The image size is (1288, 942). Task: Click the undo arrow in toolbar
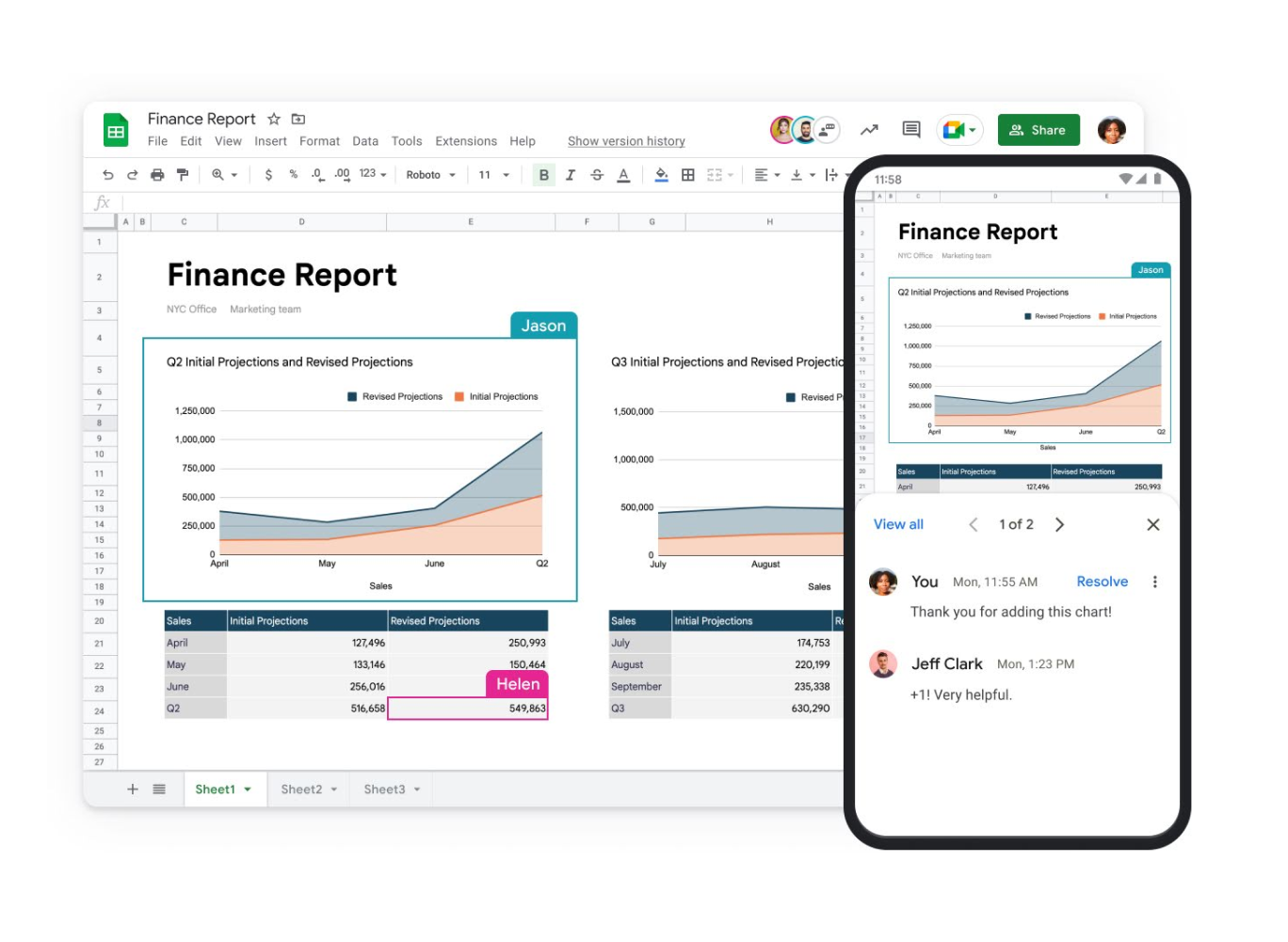point(108,175)
